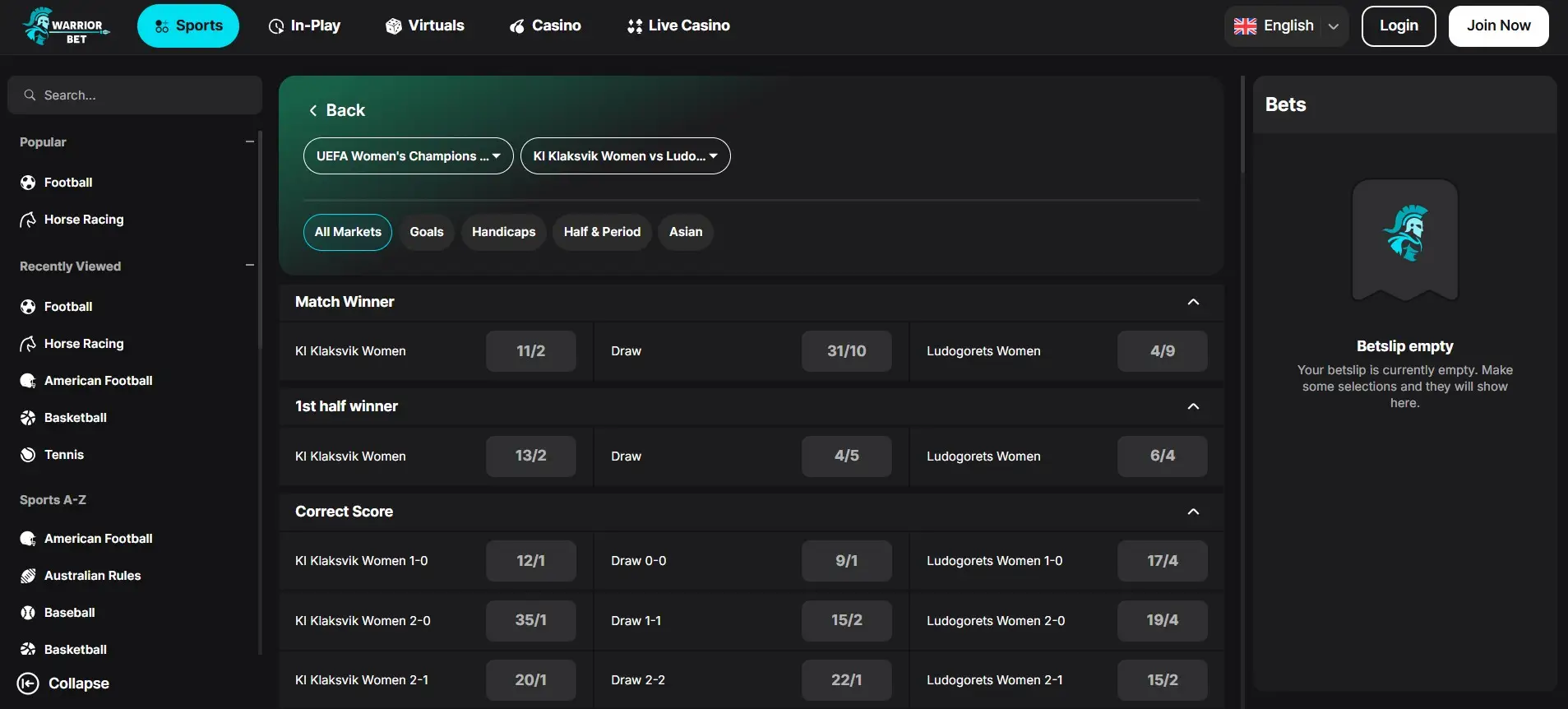Viewport: 1568px width, 709px height.
Task: Pick Ludogorets Women 2-0 at 19/4
Action: tap(1163, 621)
